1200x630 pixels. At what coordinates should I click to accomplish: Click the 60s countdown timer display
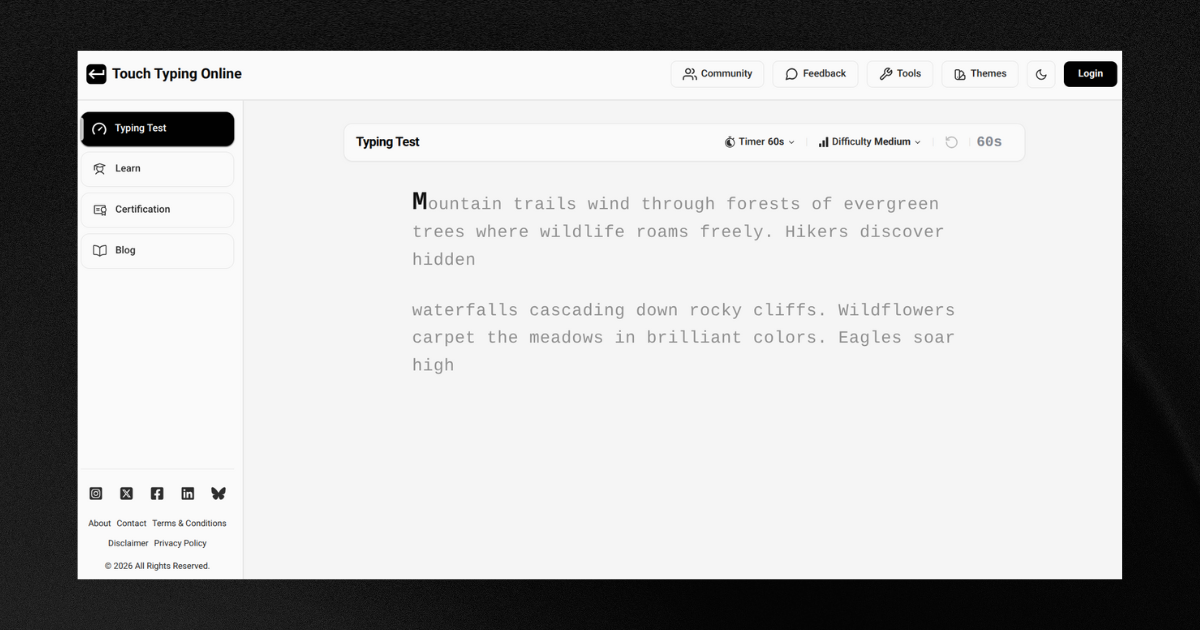point(989,141)
